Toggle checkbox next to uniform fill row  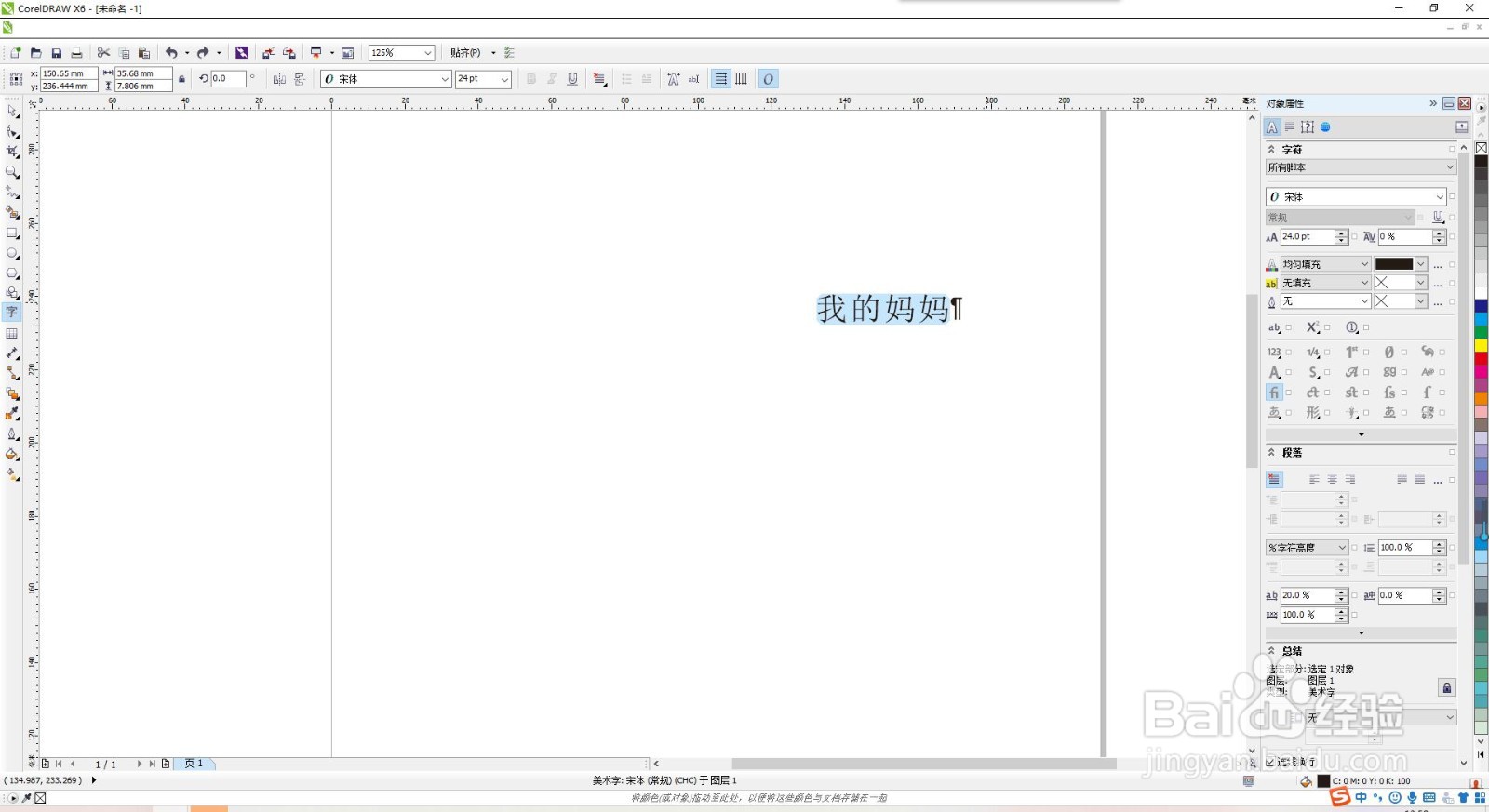(1452, 264)
